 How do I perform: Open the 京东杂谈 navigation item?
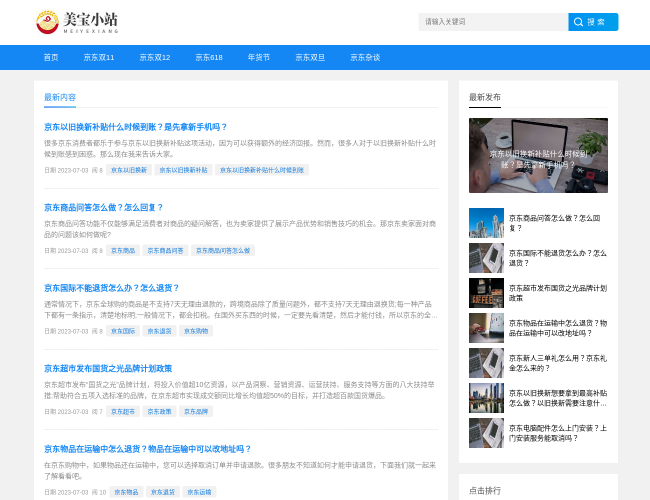pyautogui.click(x=365, y=58)
